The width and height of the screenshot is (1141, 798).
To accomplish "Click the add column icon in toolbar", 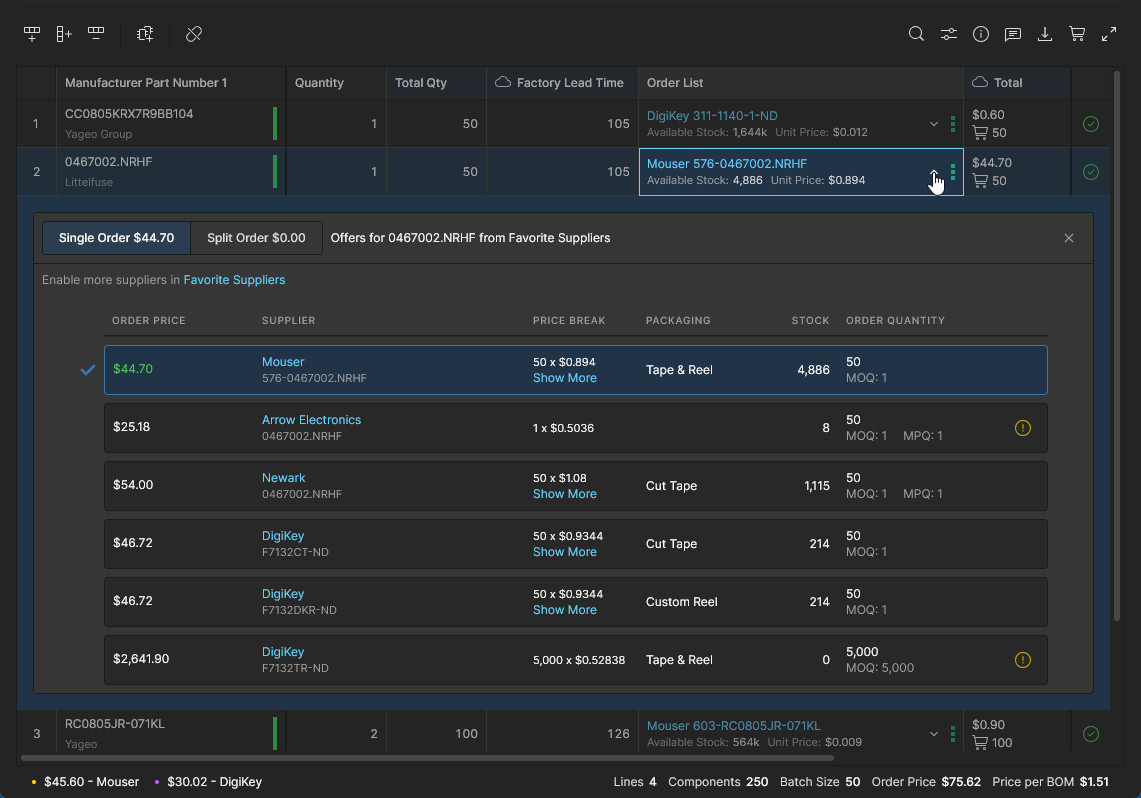I will 64,34.
